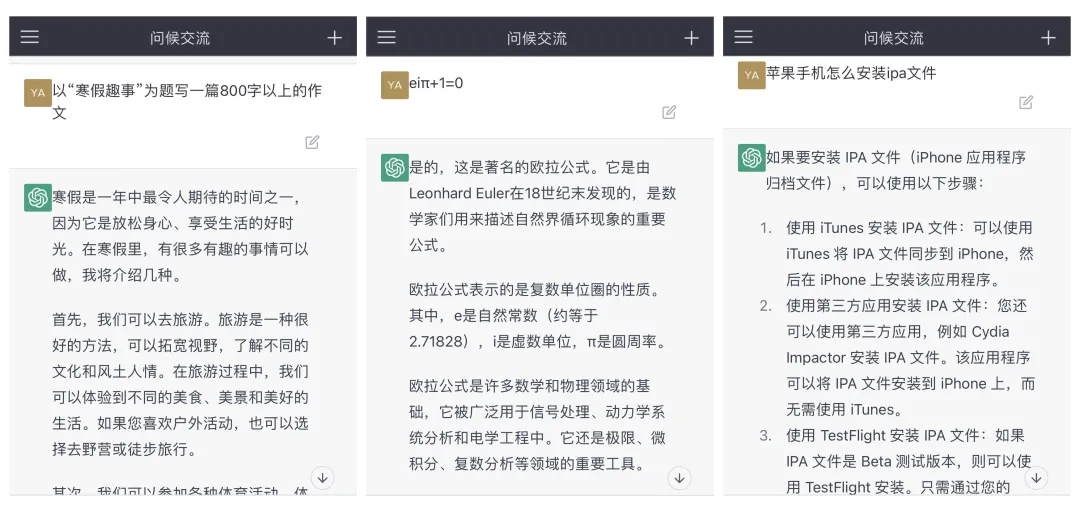Edit the eiπ+1=0 user message

pyautogui.click(x=669, y=112)
